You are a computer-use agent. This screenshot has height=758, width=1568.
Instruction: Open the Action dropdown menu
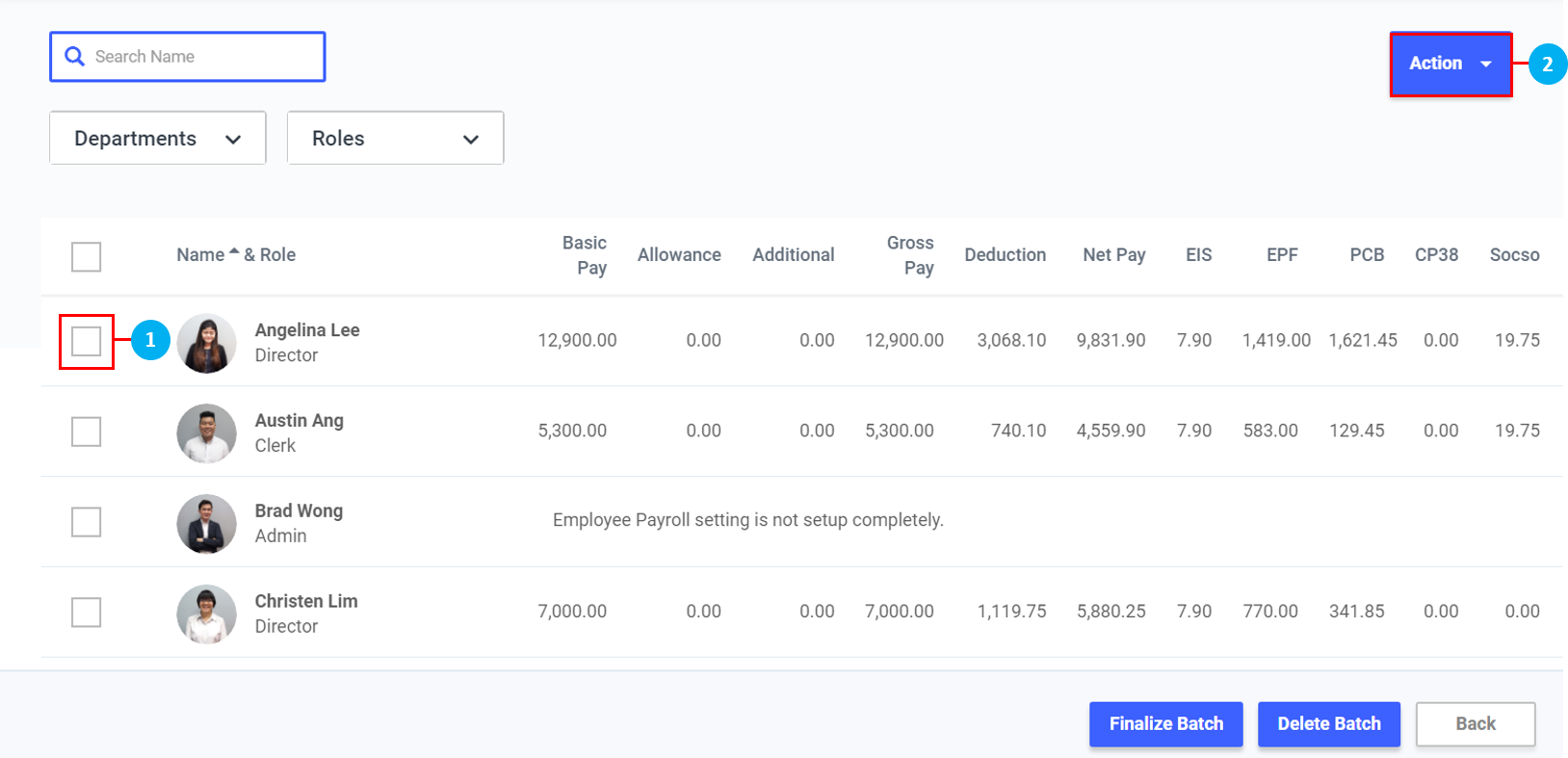click(1450, 64)
